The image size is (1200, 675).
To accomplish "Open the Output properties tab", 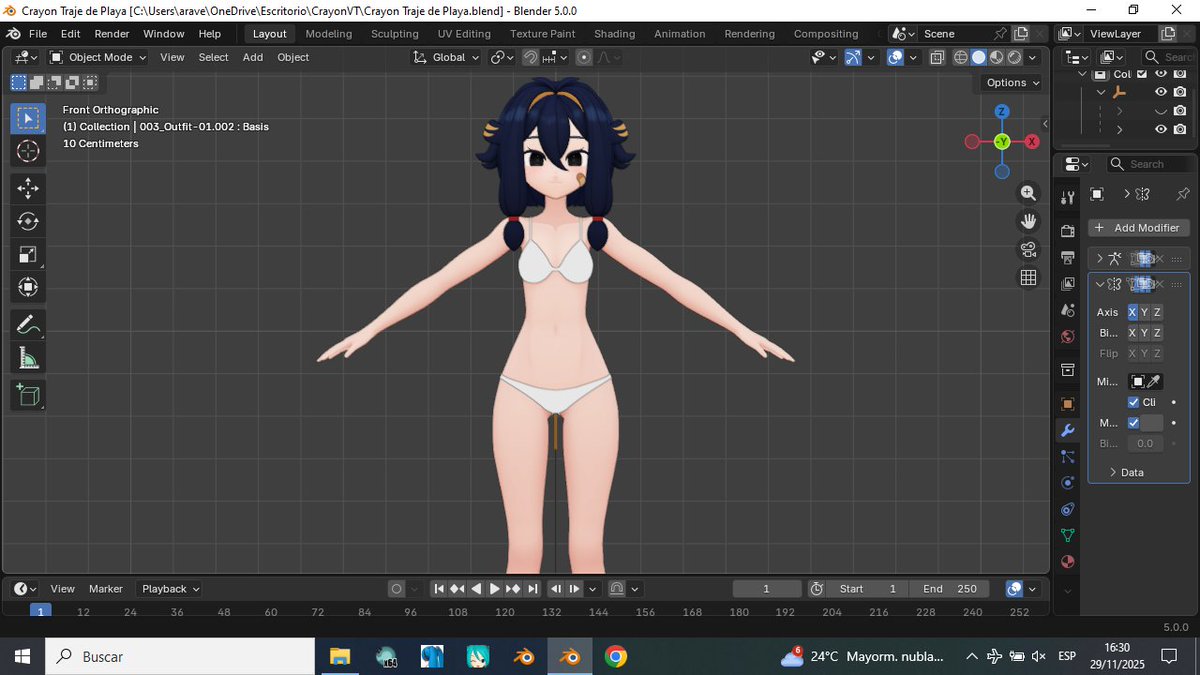I will pos(1067,258).
